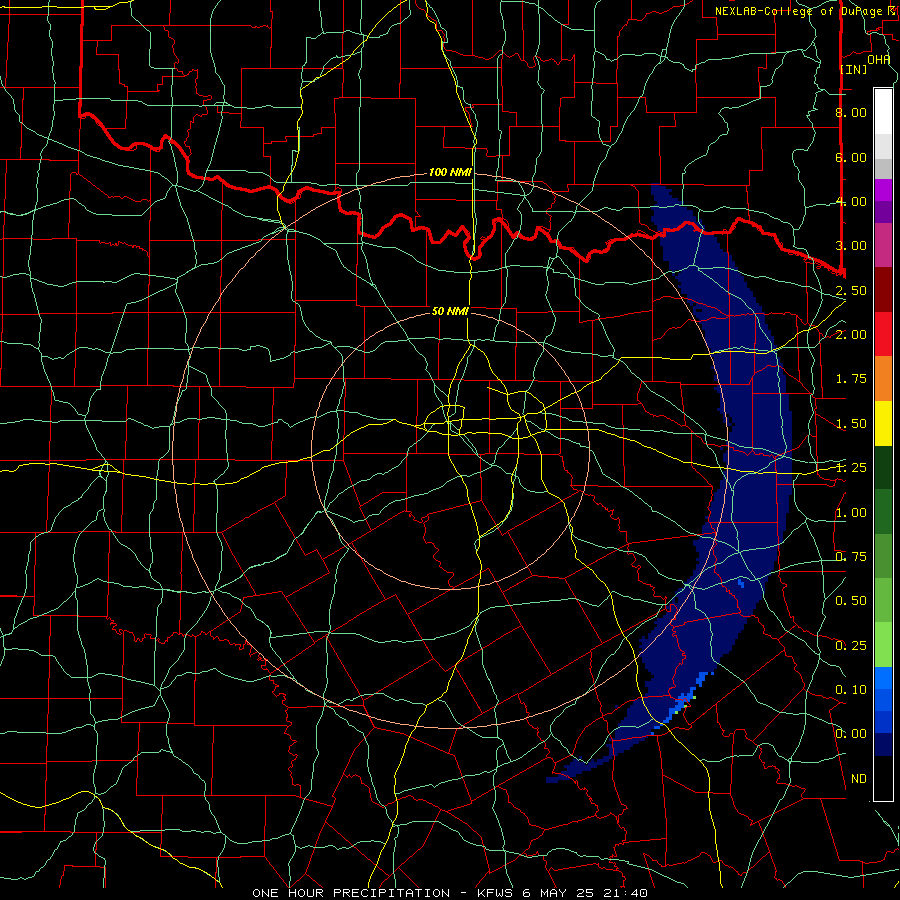900x900 pixels.
Task: Select the 8.00 legend value
Action: 851,112
